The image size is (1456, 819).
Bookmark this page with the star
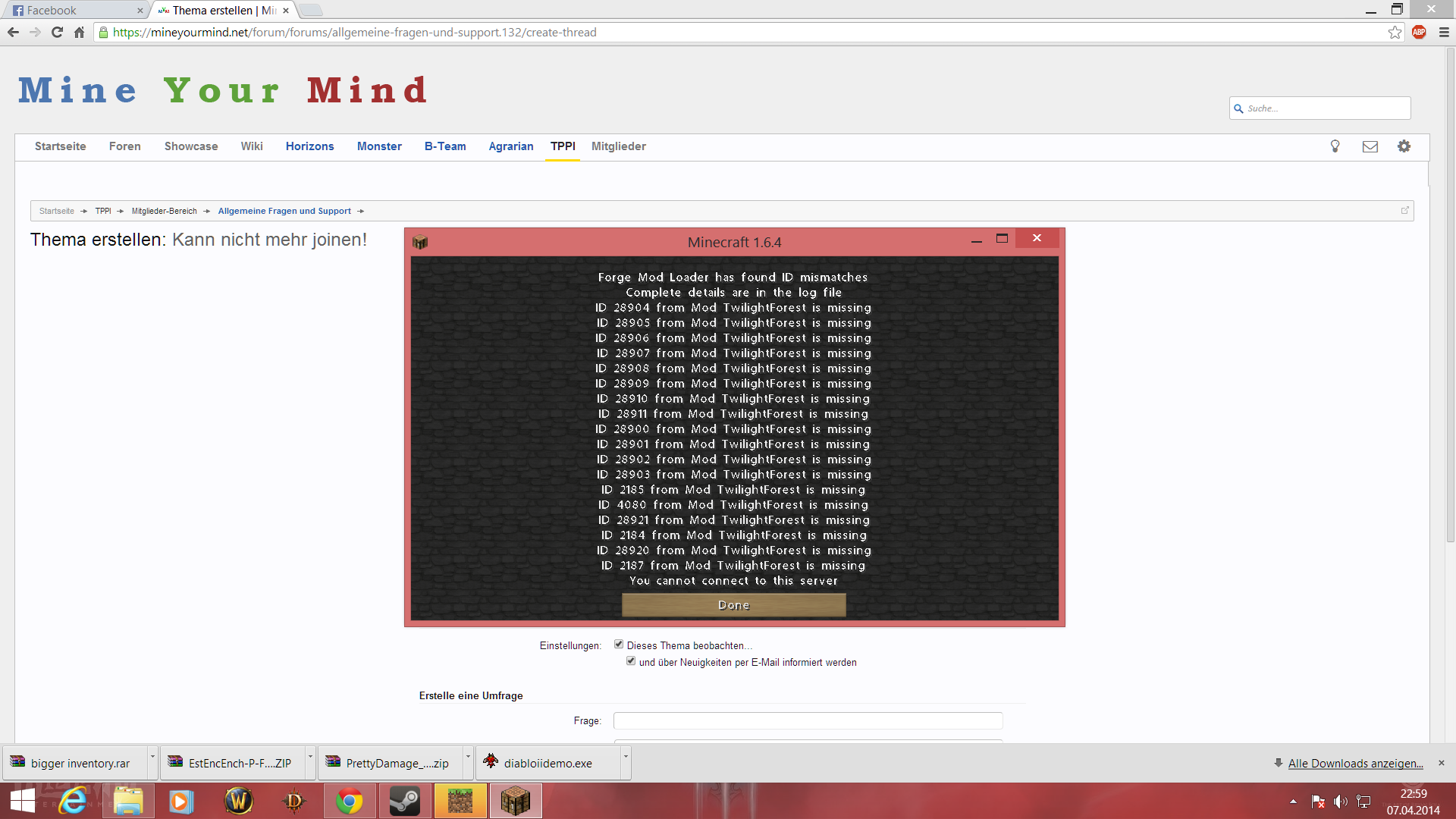pyautogui.click(x=1395, y=32)
